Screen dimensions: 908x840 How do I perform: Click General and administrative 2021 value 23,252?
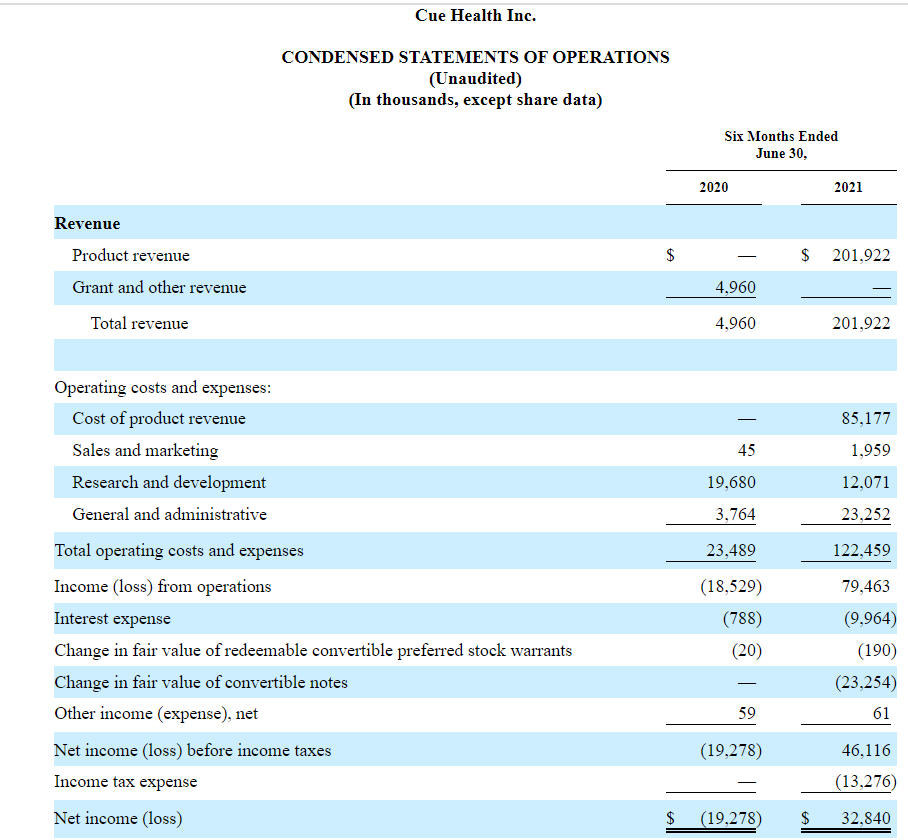pyautogui.click(x=866, y=515)
